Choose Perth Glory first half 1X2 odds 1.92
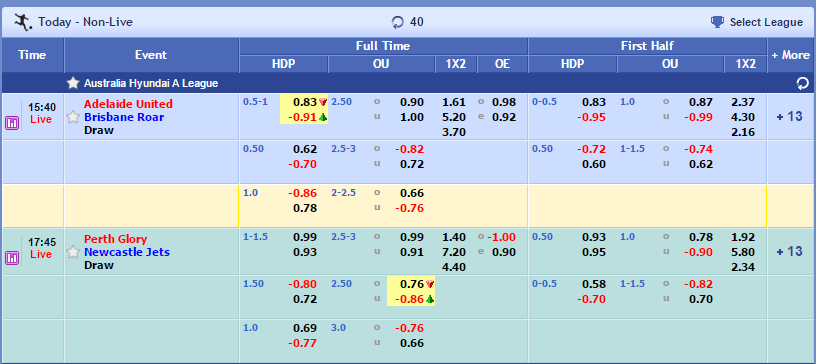816x364 pixels. (743, 237)
